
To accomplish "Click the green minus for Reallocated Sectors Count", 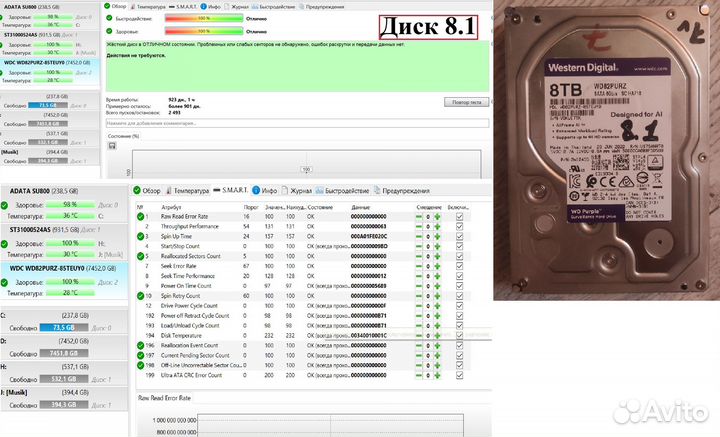I will point(419,257).
